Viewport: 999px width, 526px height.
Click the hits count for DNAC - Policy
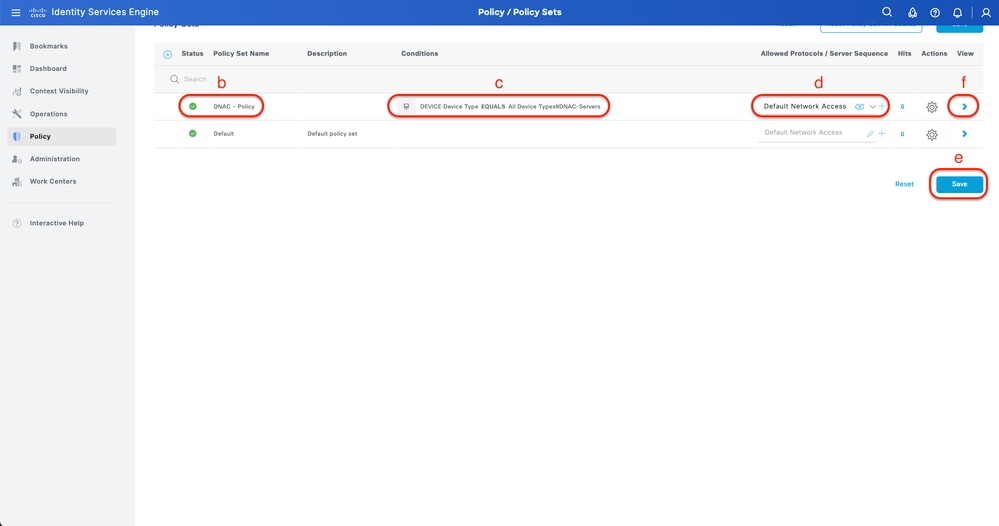click(902, 107)
